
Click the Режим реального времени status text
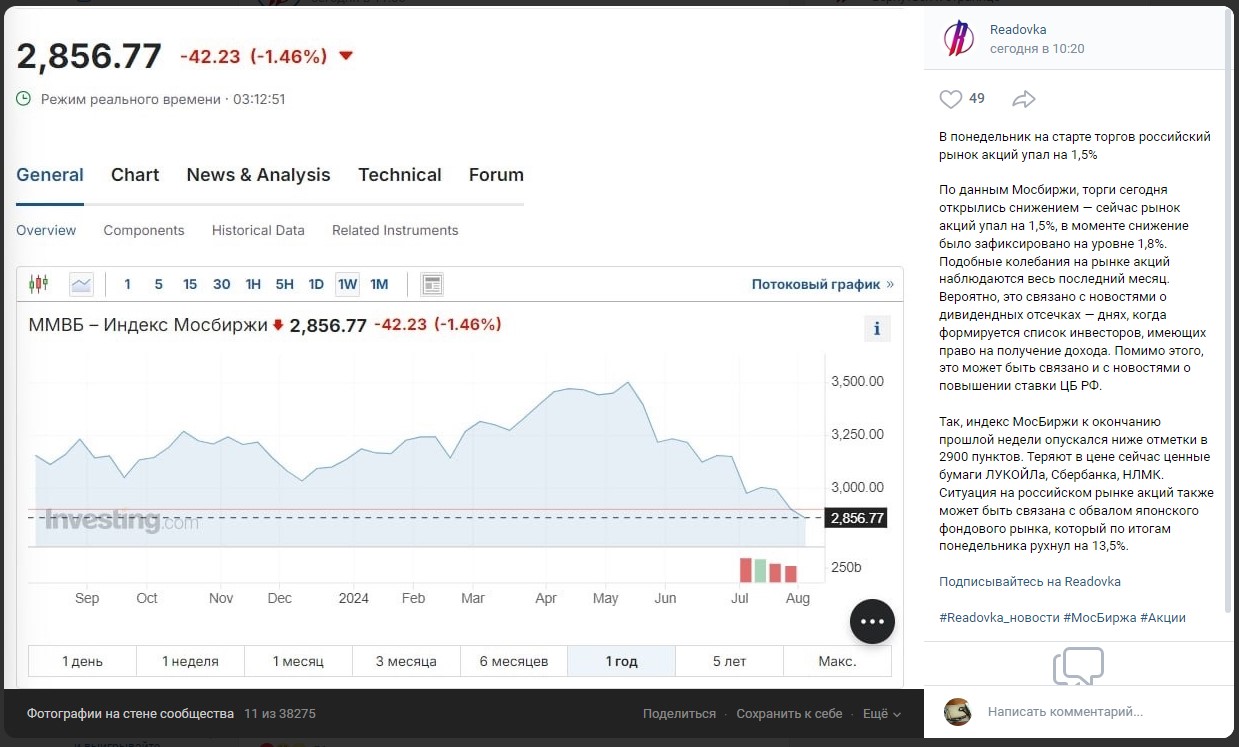pos(130,99)
